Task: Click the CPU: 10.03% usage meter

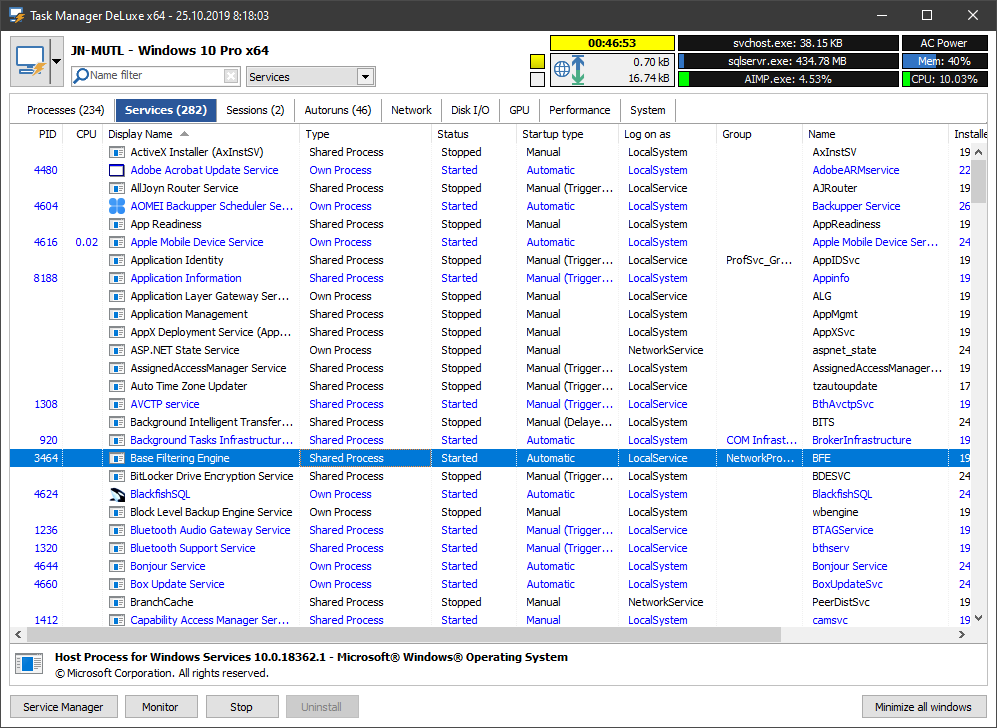Action: pos(945,79)
